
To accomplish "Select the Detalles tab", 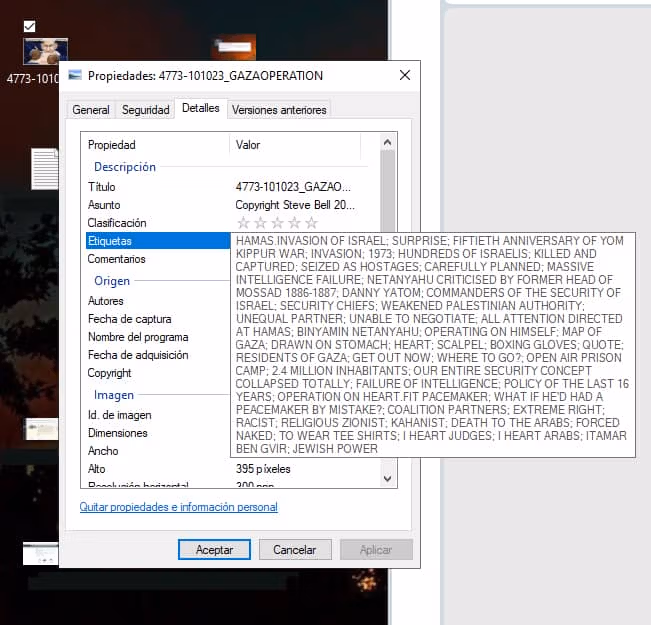I will [201, 108].
